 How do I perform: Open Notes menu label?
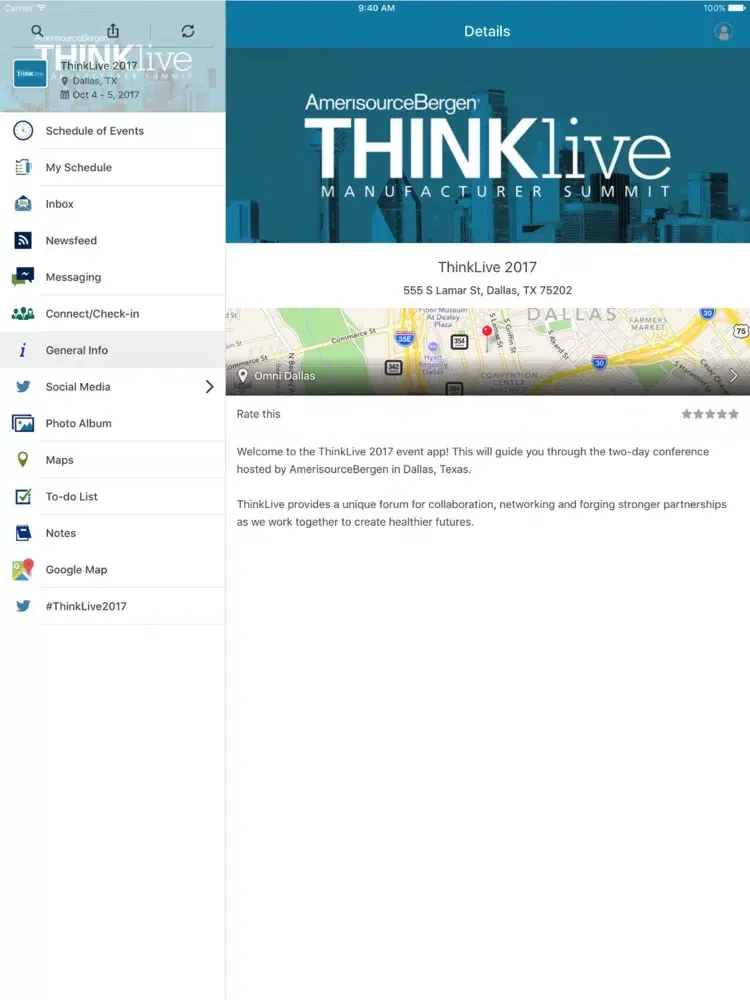coord(61,533)
